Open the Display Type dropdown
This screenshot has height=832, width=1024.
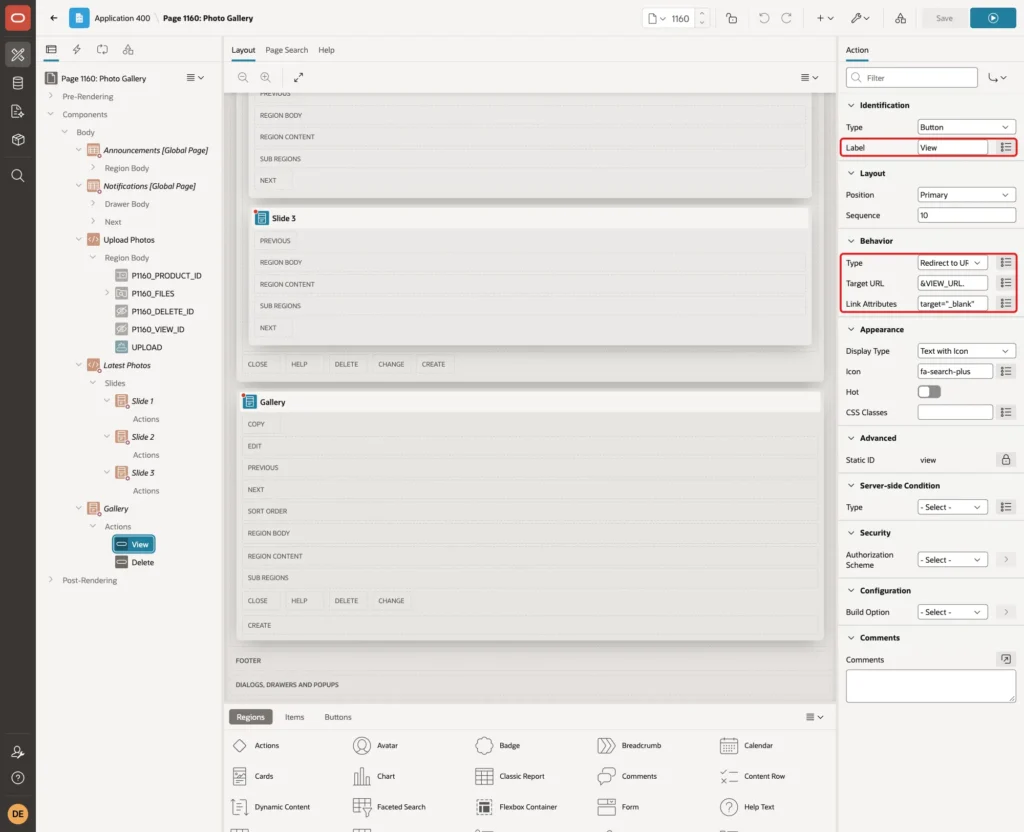pos(967,351)
